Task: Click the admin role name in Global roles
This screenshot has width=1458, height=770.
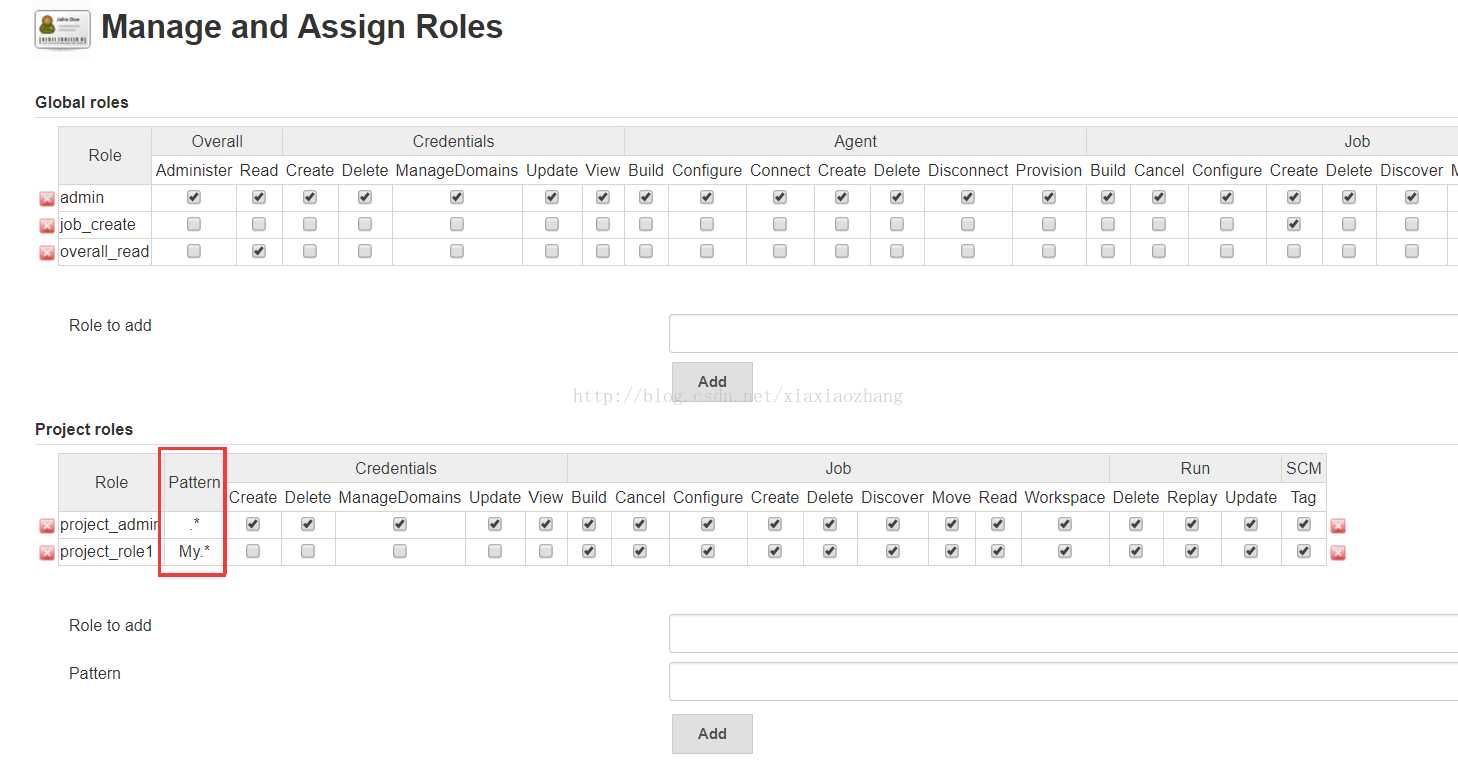Action: [82, 198]
